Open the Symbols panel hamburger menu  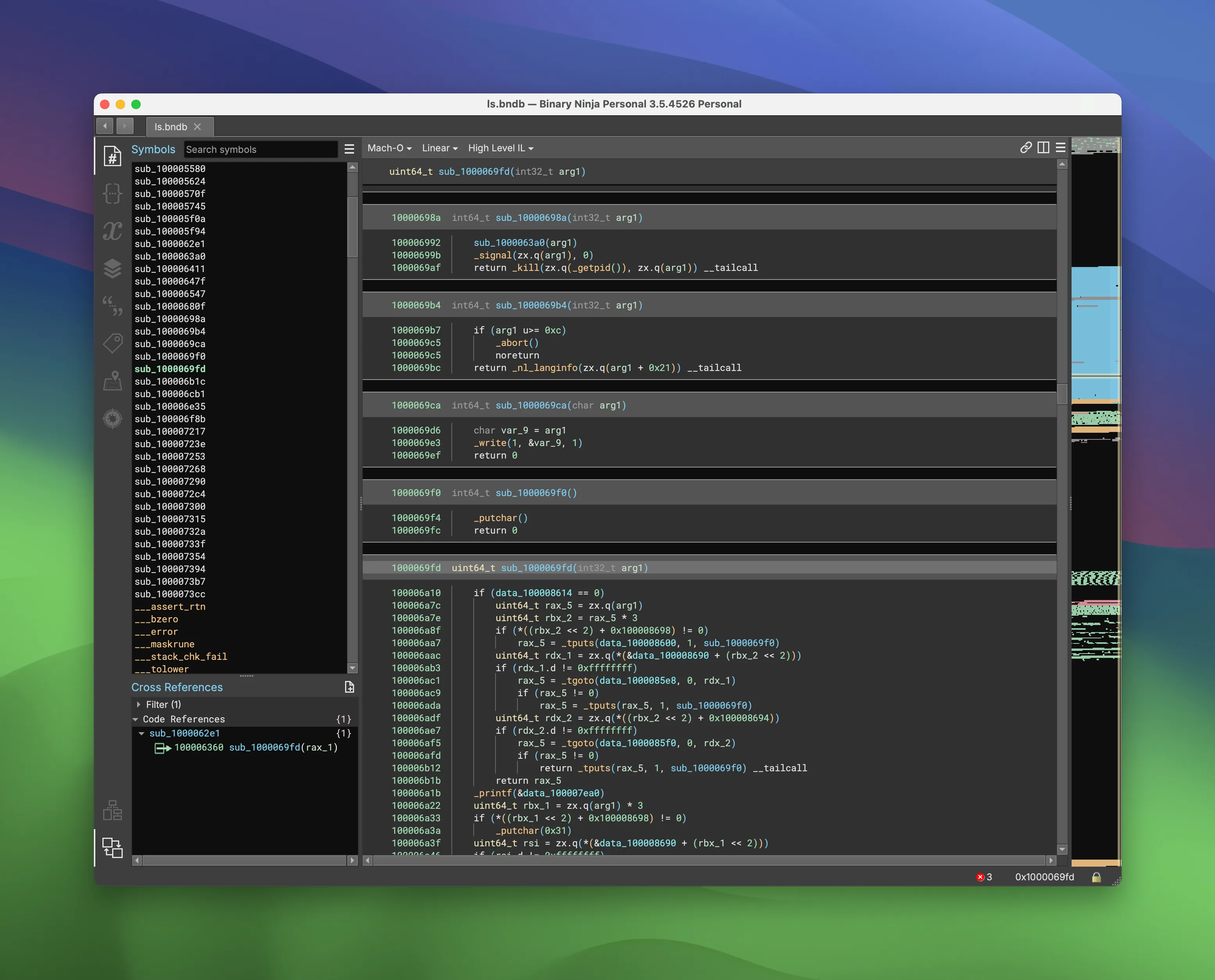coord(349,149)
